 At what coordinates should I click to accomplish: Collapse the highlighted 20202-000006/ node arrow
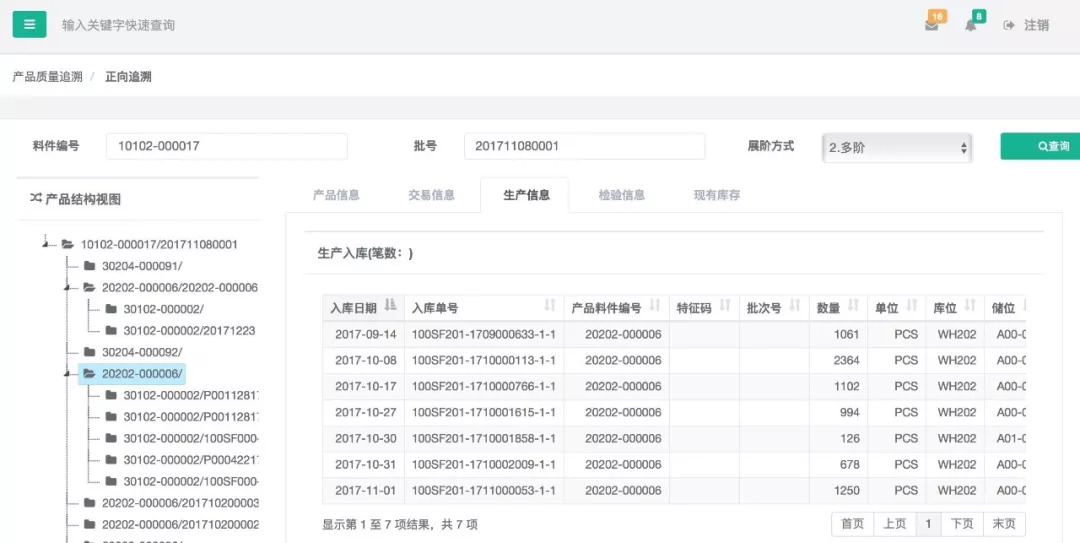tap(68, 373)
